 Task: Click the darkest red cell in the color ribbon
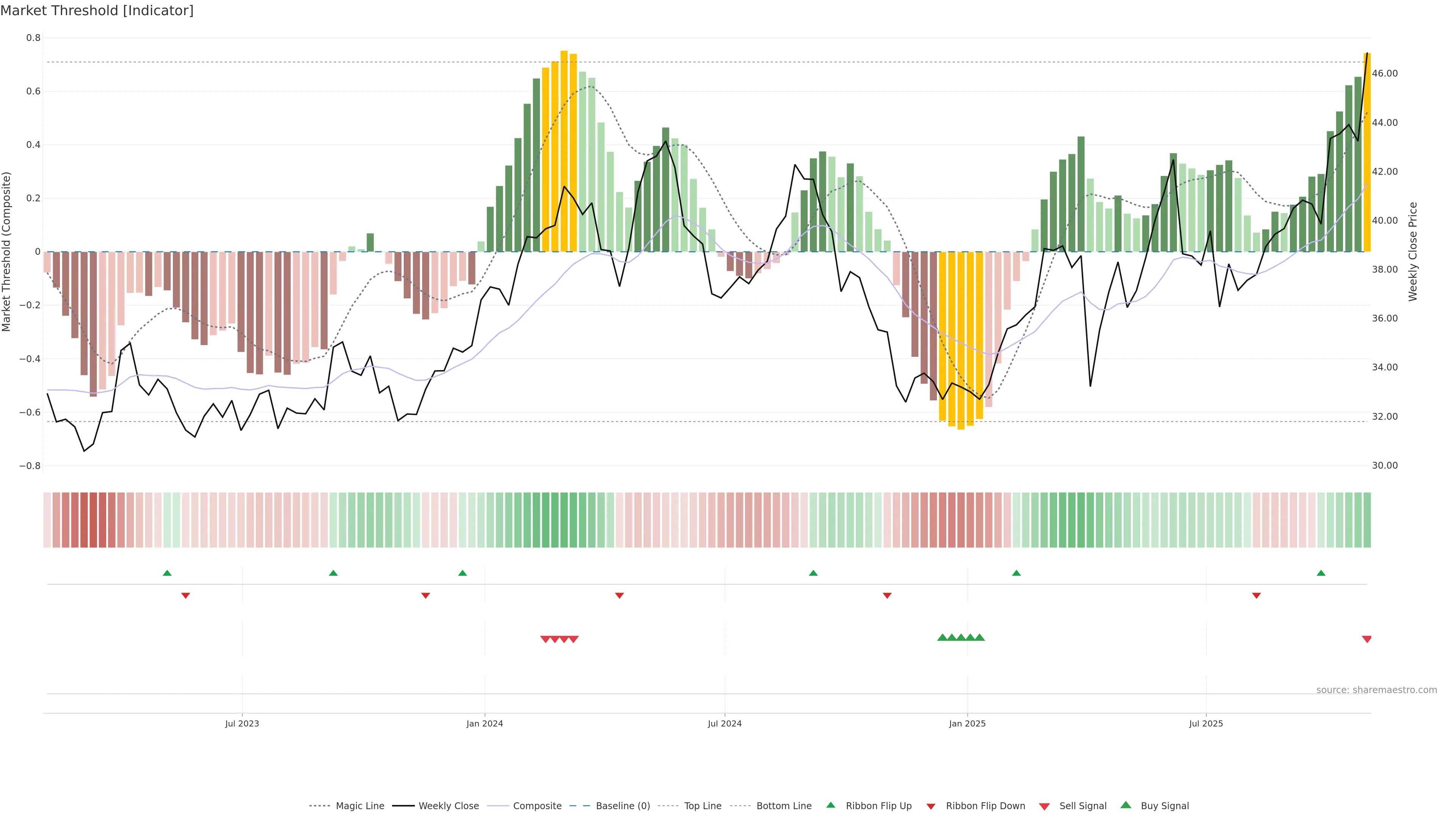click(x=93, y=520)
